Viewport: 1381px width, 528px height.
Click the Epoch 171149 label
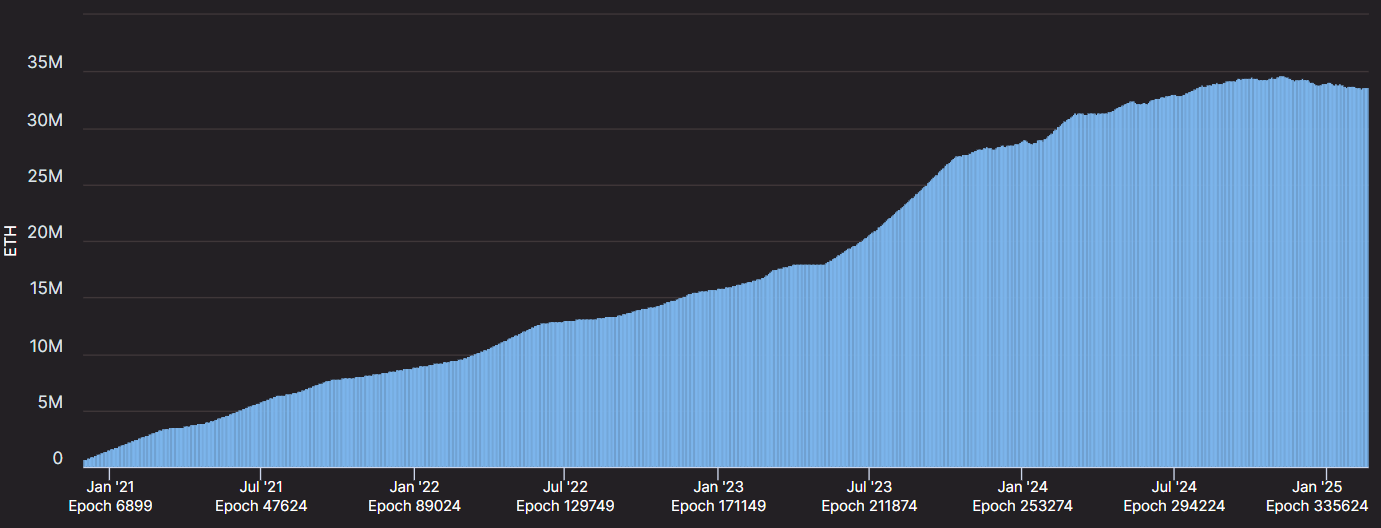pyautogui.click(x=718, y=506)
